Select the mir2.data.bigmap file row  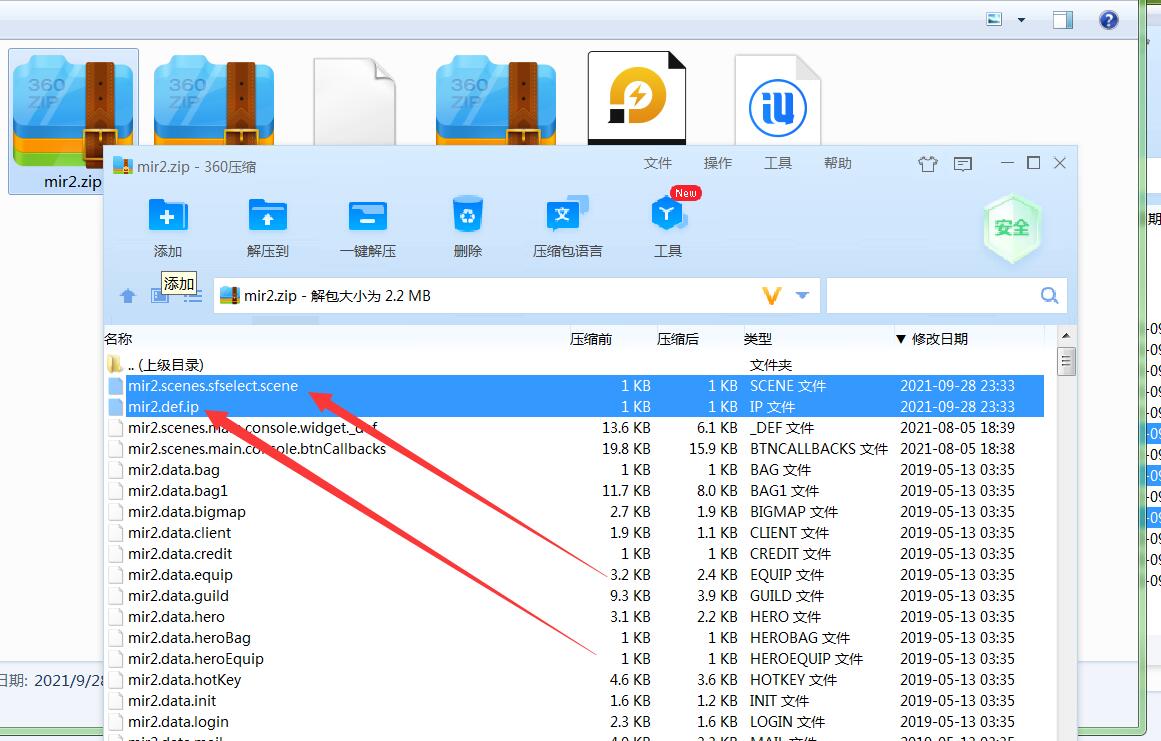pyautogui.click(x=186, y=512)
